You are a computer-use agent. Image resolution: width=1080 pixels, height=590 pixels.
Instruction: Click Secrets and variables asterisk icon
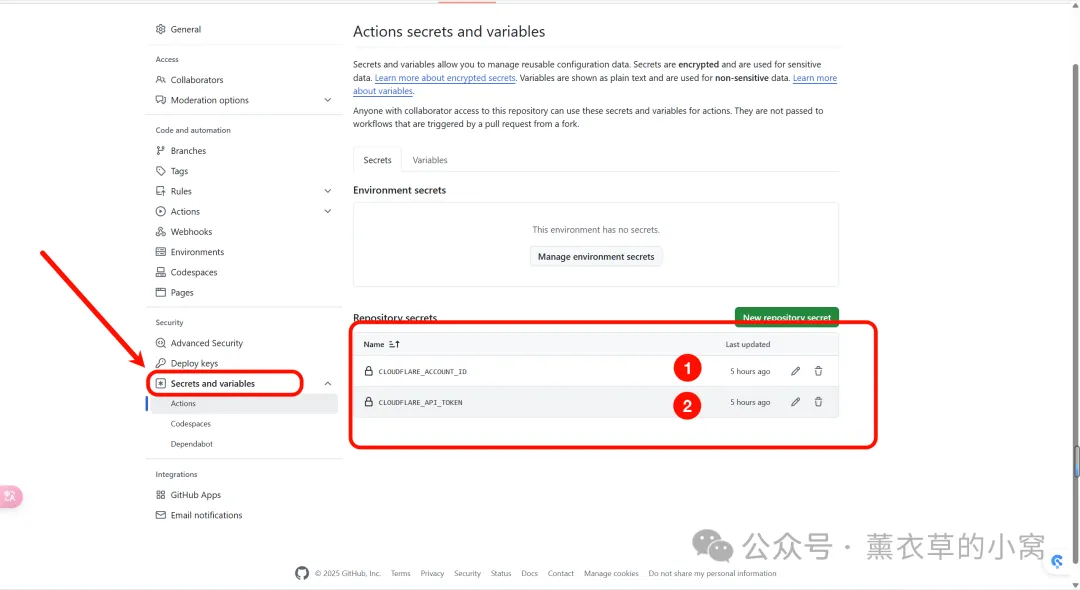(160, 383)
